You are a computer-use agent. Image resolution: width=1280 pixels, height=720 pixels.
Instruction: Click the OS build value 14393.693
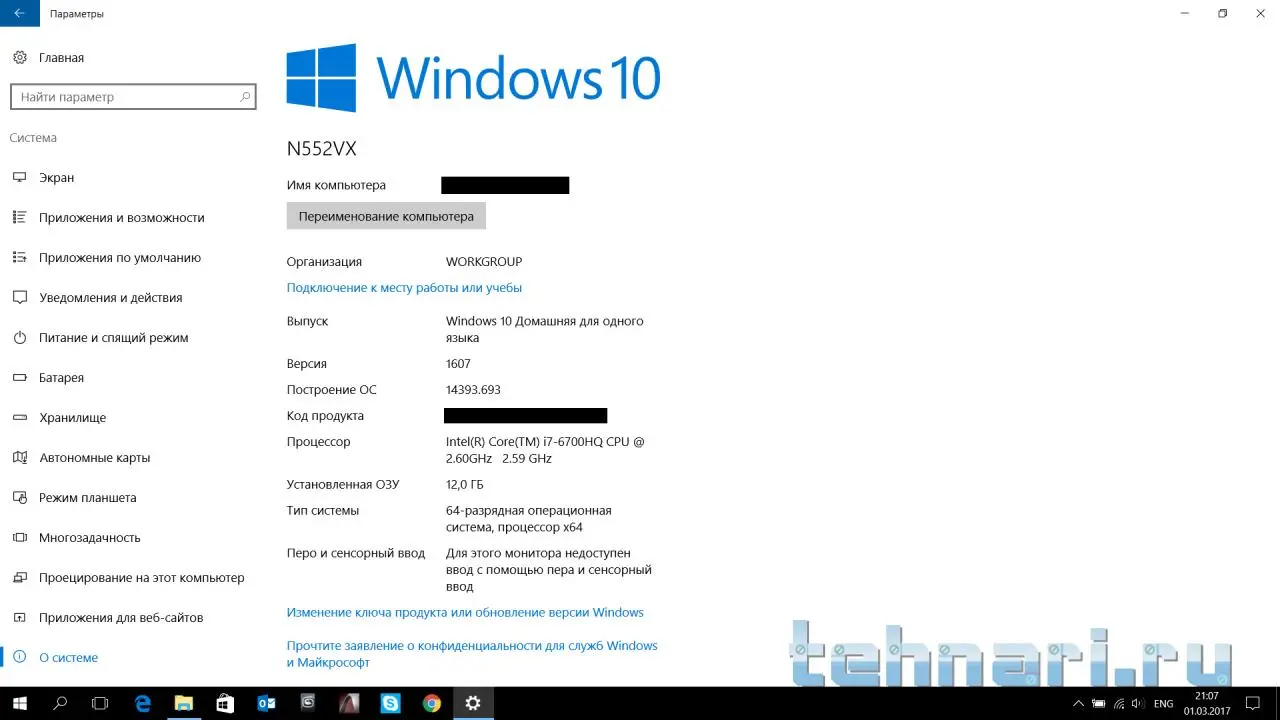click(x=473, y=390)
